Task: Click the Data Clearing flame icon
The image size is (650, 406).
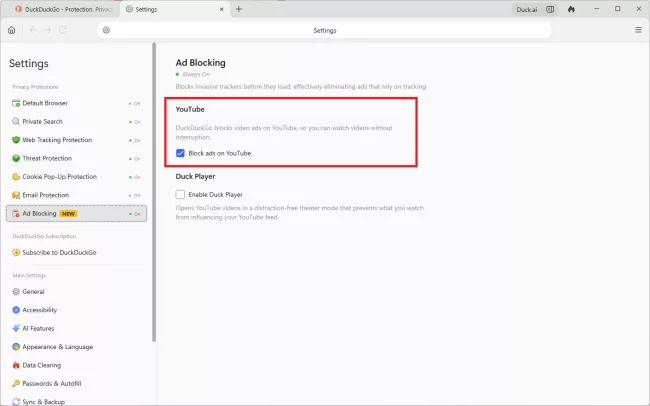Action: (x=16, y=365)
